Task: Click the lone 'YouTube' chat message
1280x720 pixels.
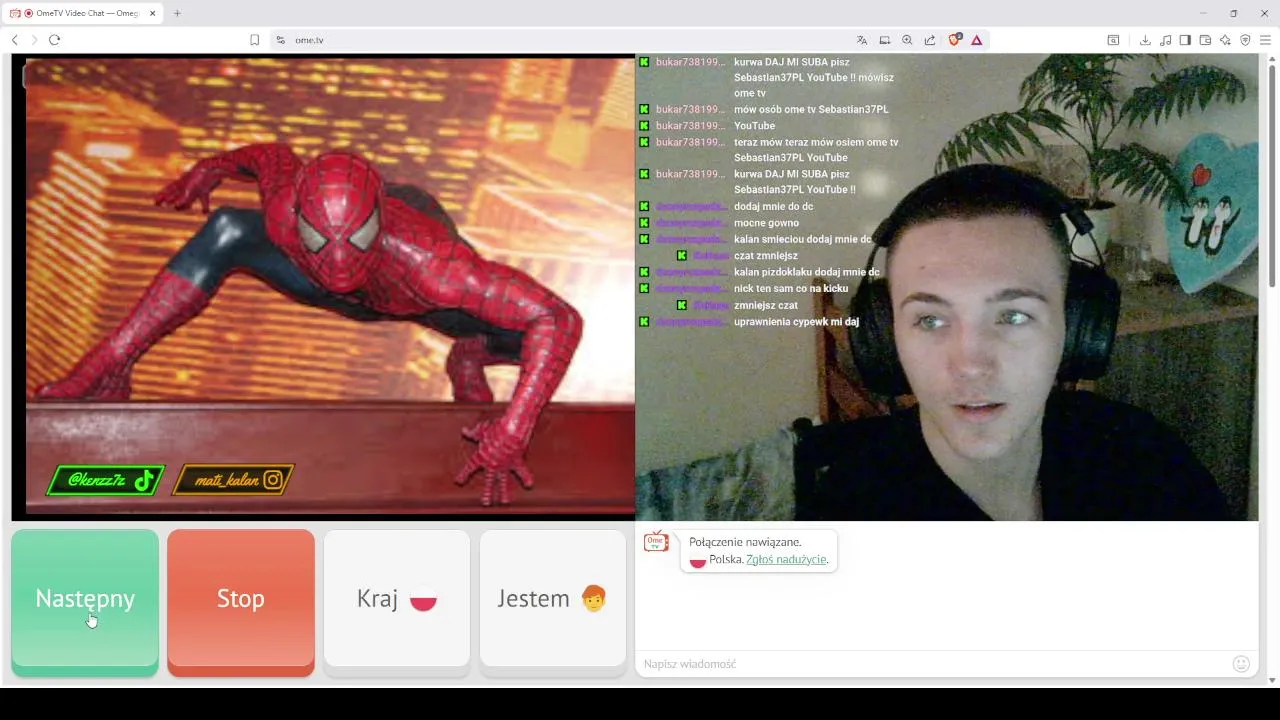Action: (754, 126)
